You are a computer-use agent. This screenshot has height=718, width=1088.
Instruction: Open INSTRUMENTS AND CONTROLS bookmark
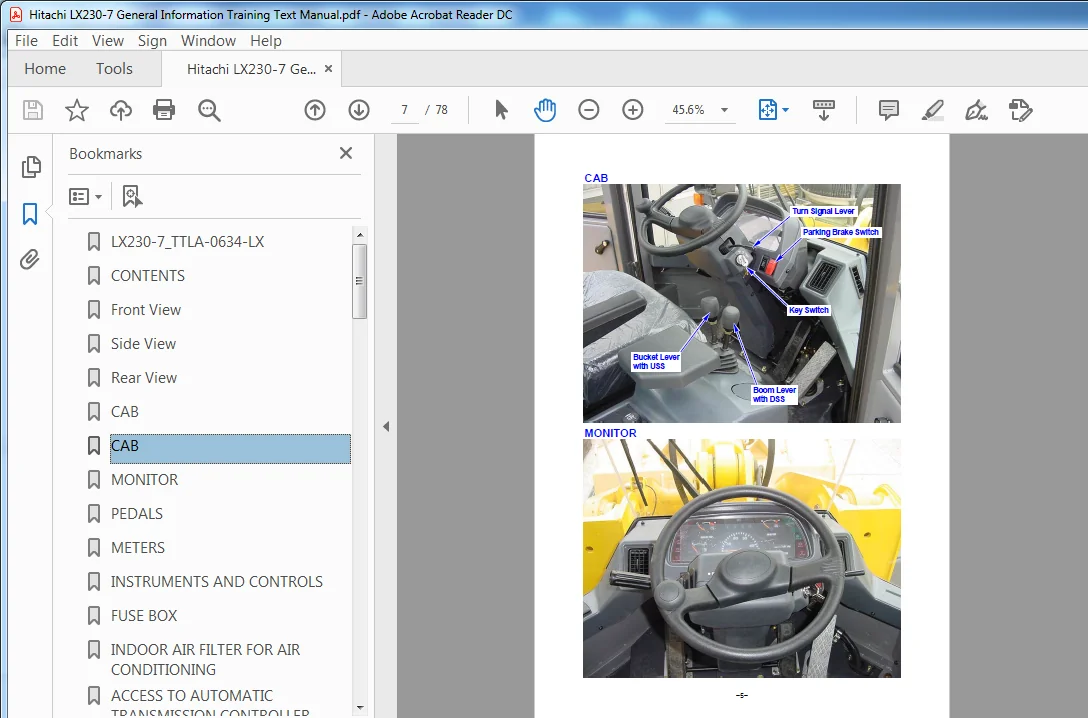pyautogui.click(x=216, y=581)
